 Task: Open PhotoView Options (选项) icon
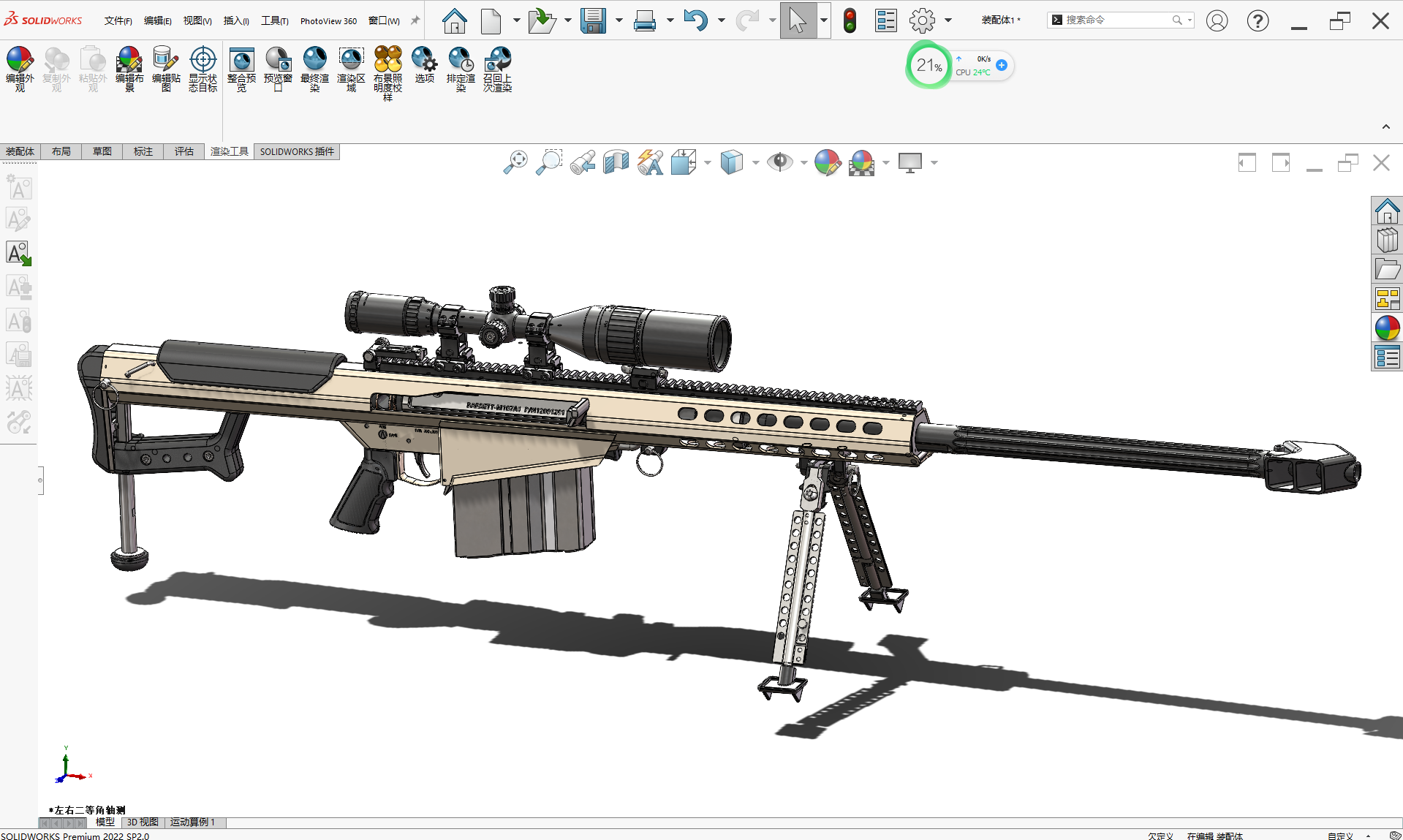[424, 64]
